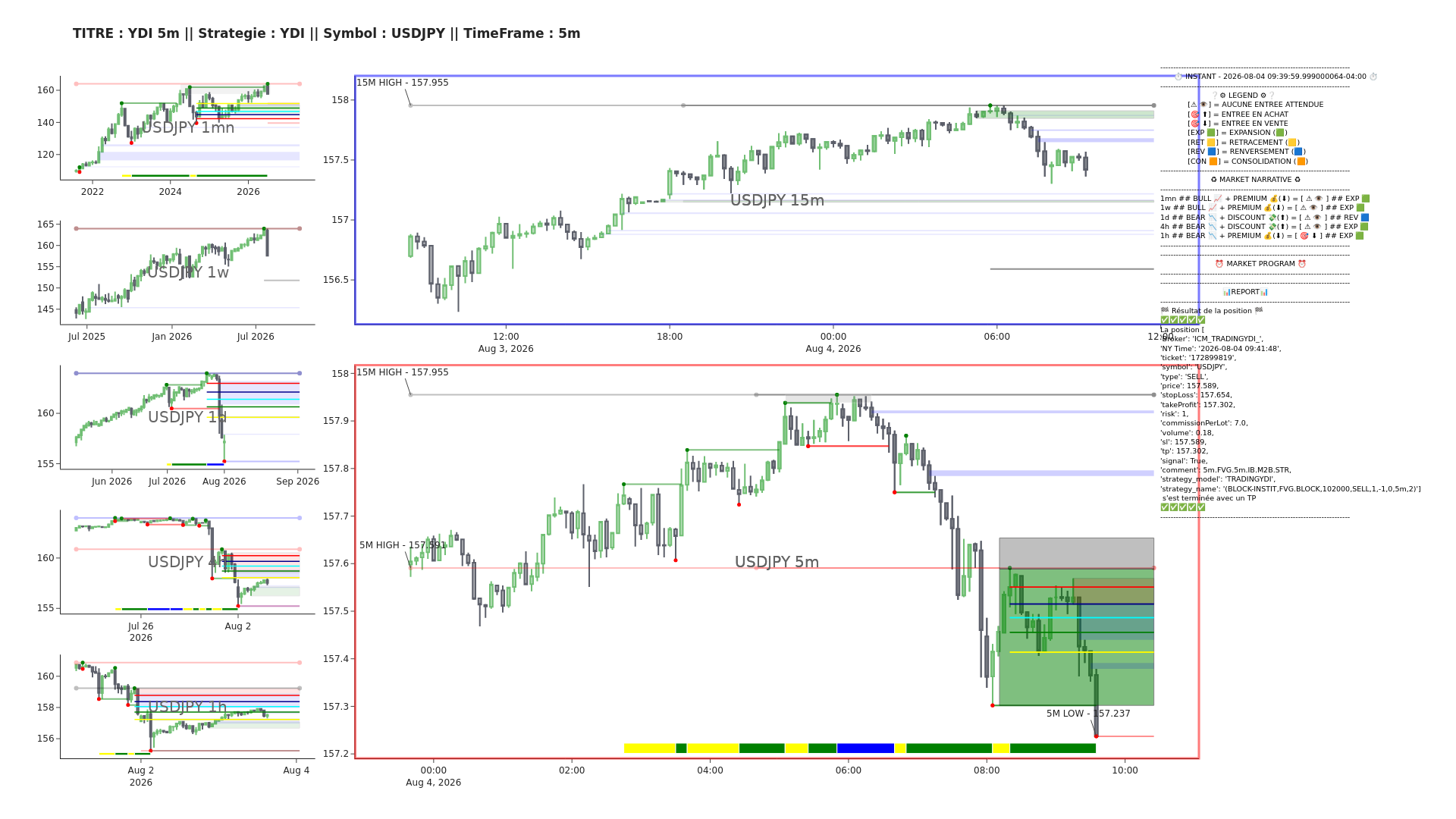
Task: Click the 15M HIGH - 157.955 label in the 15m chart
Action: click(x=403, y=83)
